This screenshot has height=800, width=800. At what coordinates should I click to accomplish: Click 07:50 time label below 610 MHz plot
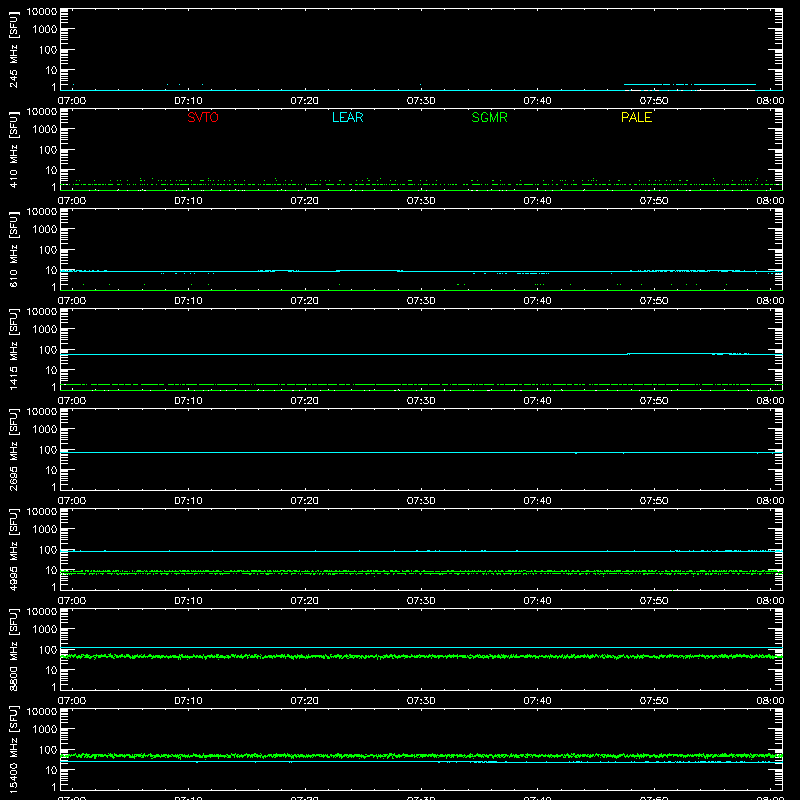click(x=654, y=301)
